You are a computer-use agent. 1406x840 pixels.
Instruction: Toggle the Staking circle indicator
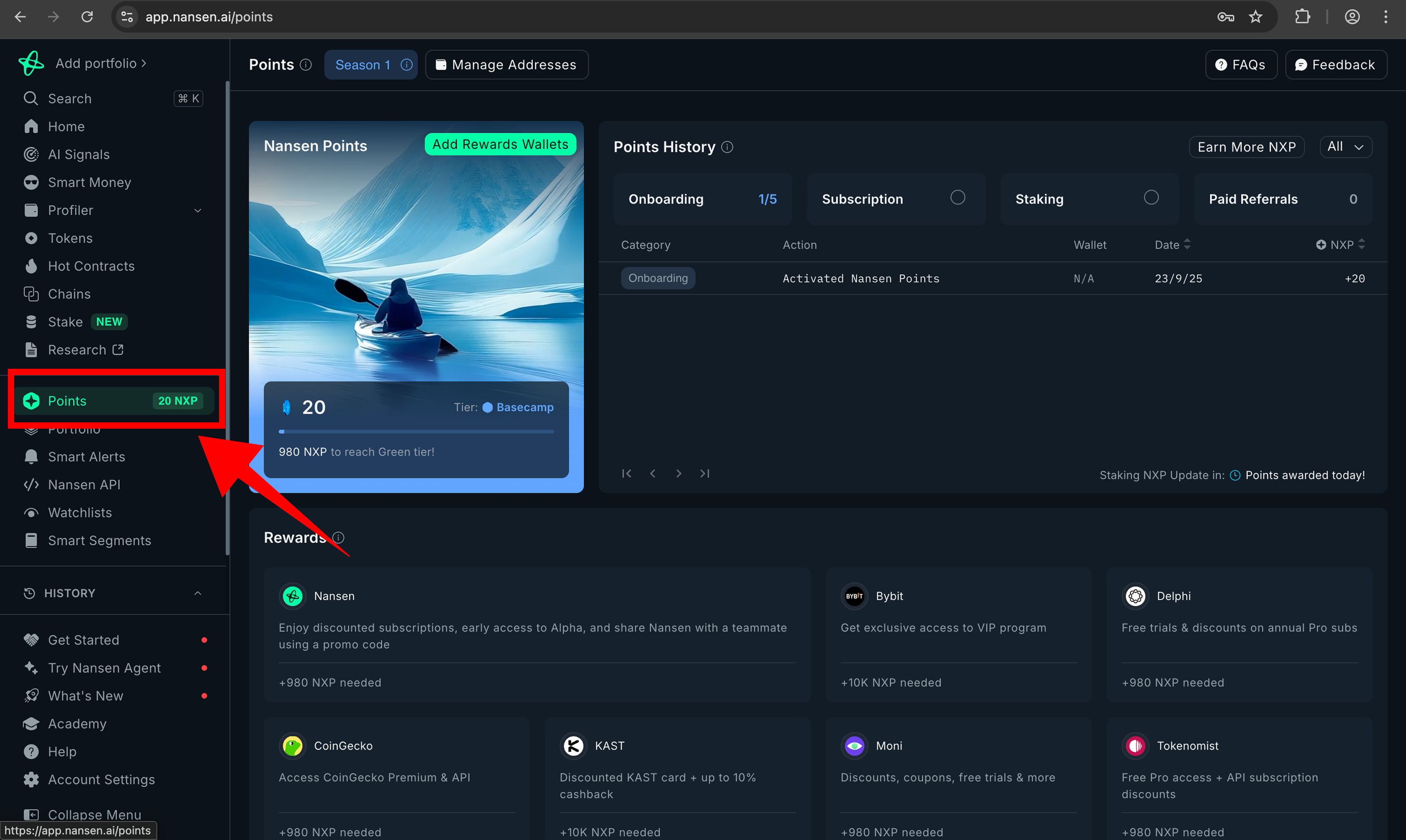point(1151,197)
